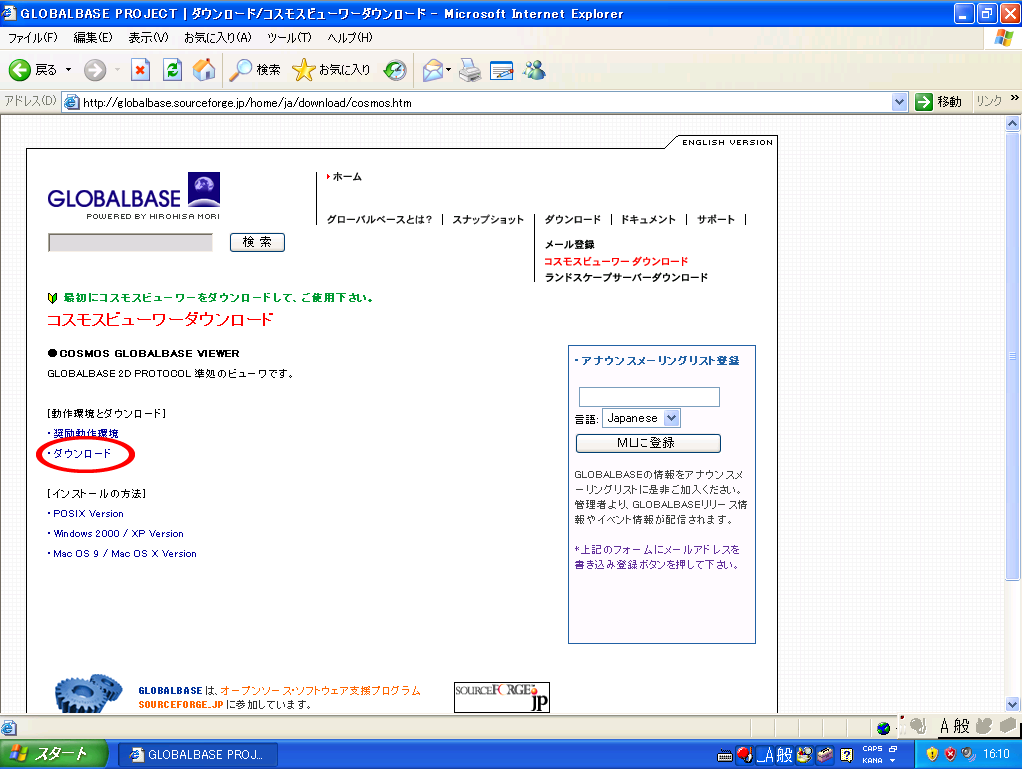The image size is (1022, 769).
Task: Click the IE page icon in address bar
Action: pyautogui.click(x=72, y=102)
